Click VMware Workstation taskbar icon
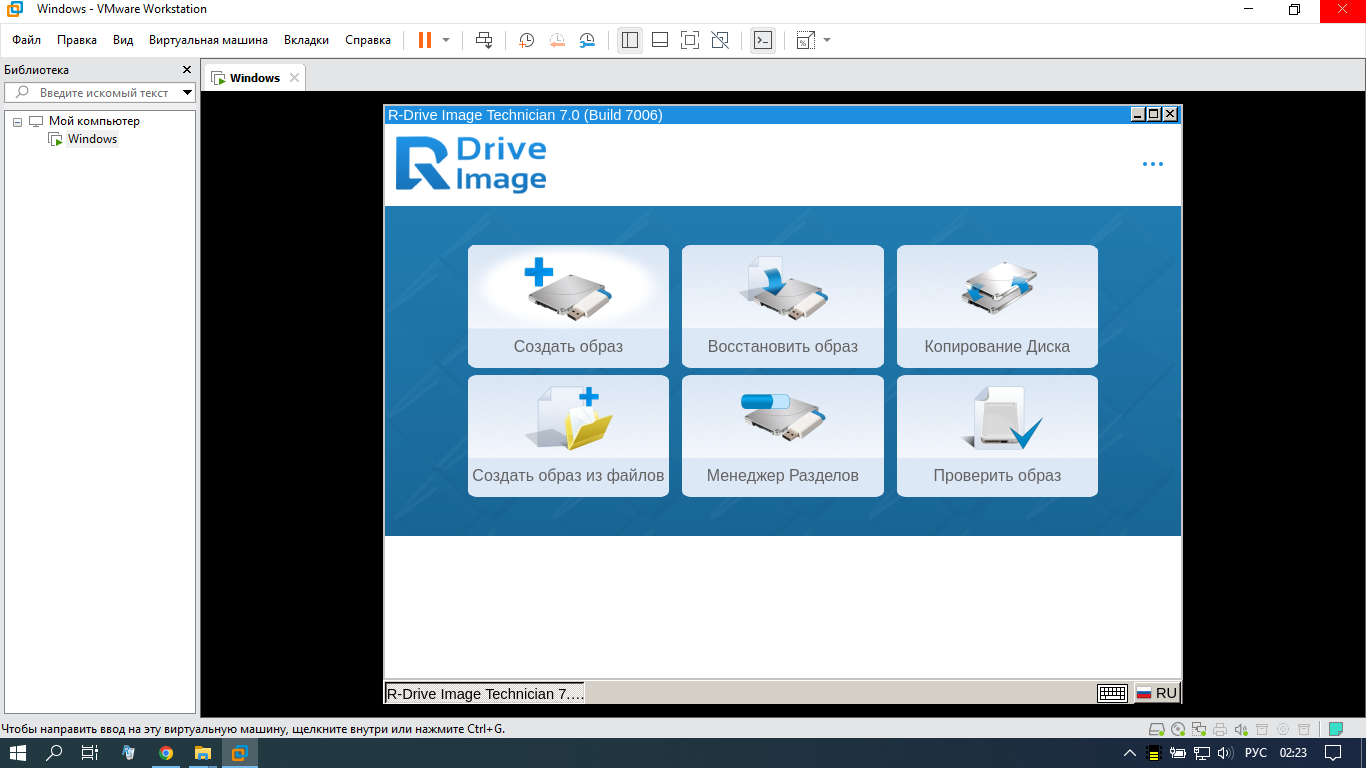 click(x=238, y=753)
